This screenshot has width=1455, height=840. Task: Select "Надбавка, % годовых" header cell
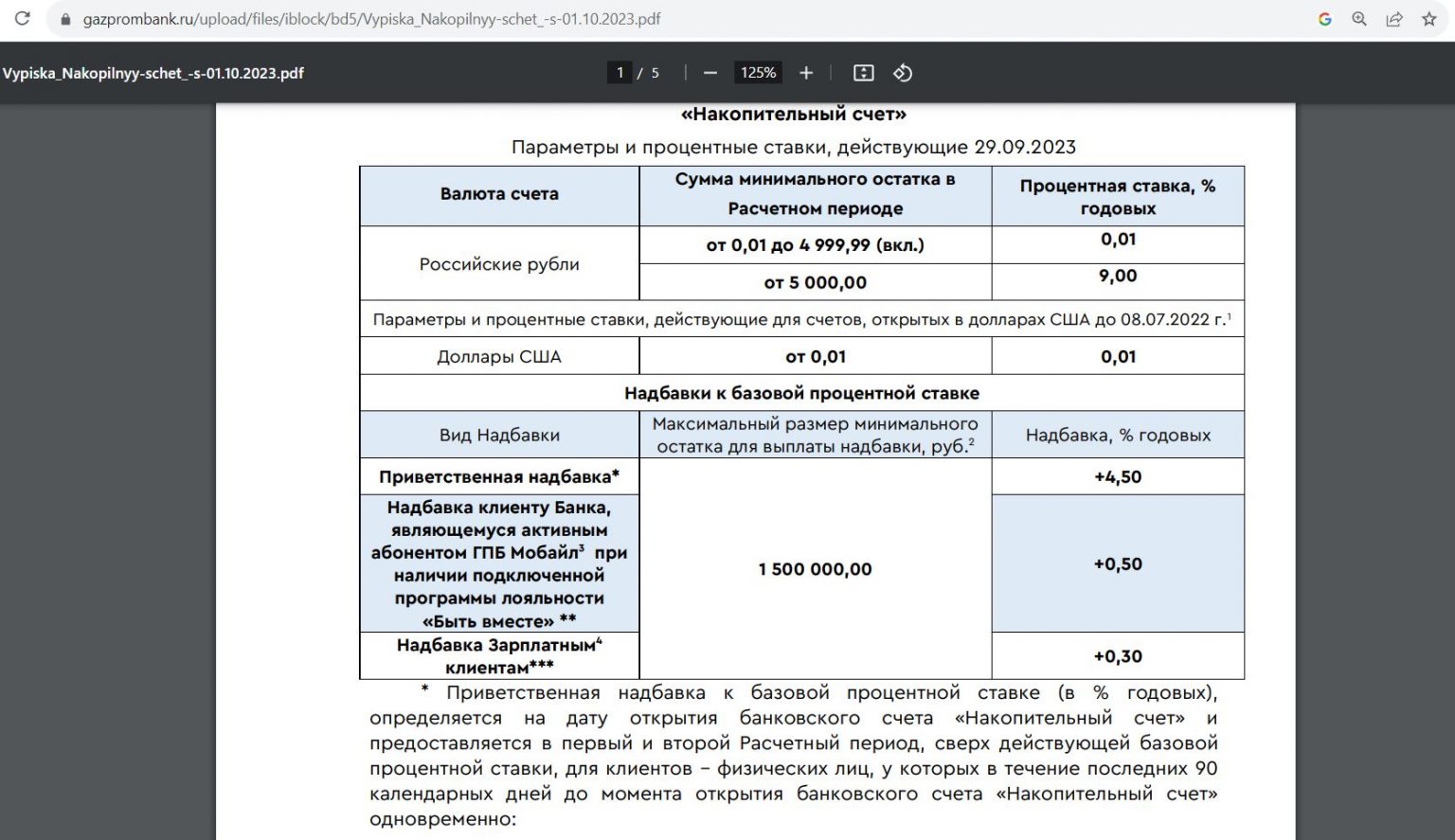click(1118, 435)
